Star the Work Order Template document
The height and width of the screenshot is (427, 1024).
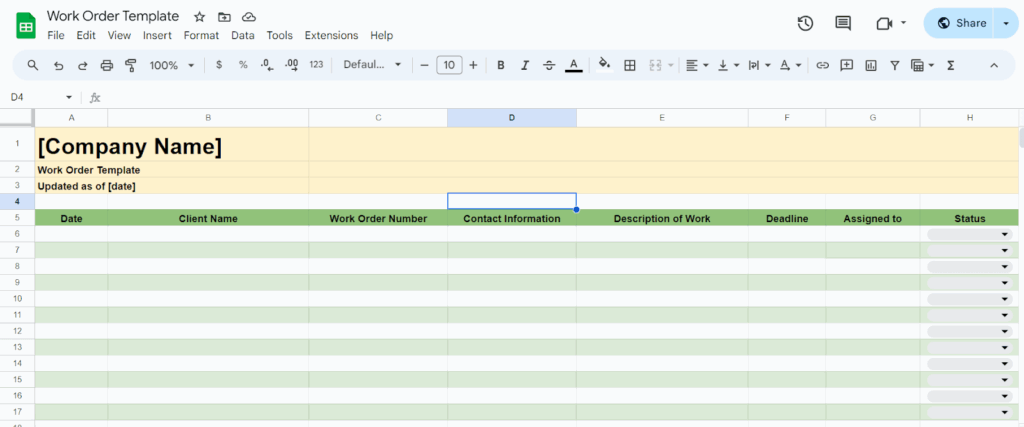[200, 17]
